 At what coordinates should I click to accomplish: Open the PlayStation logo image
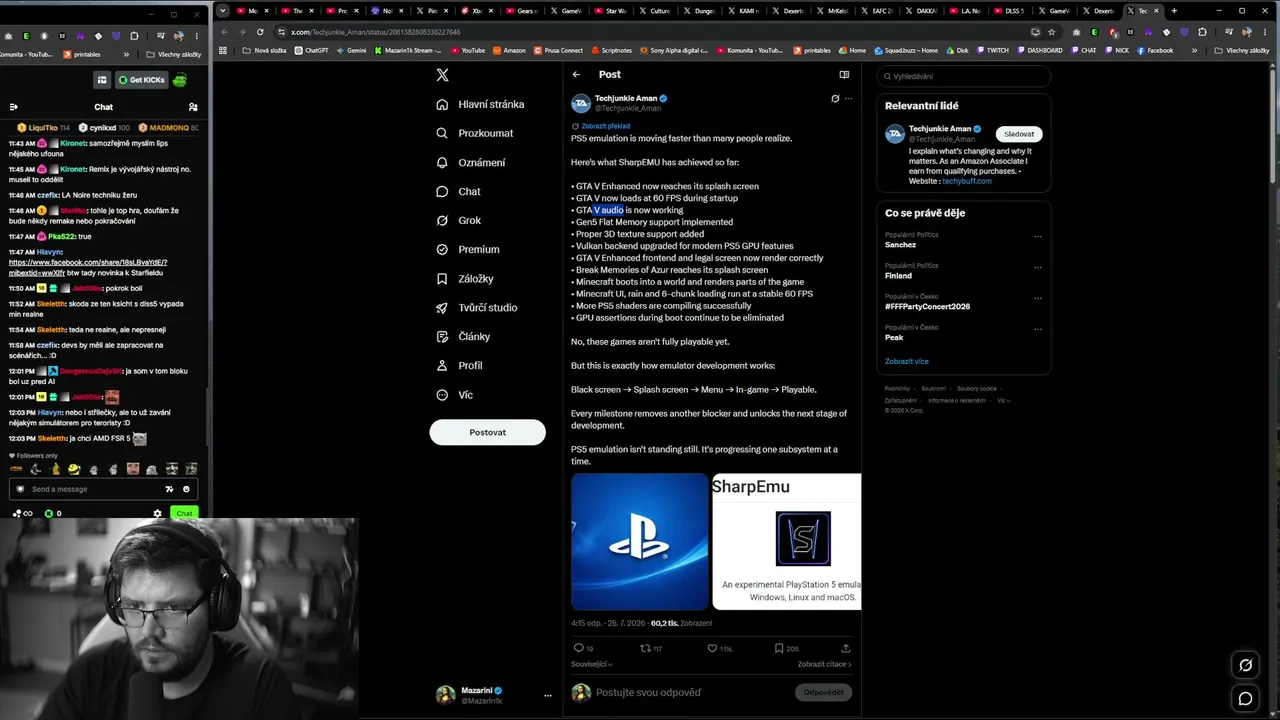click(x=639, y=541)
